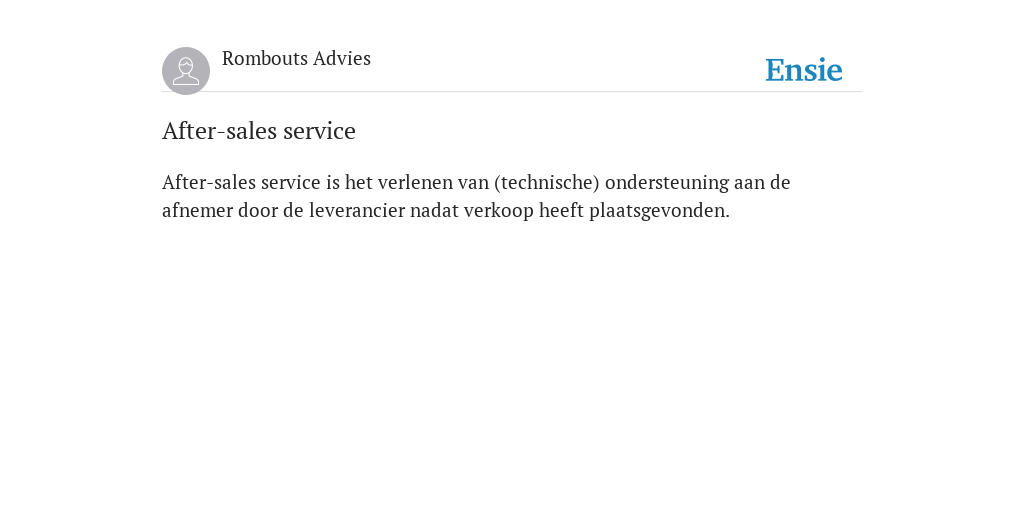Click the horizontal divider line below the header

point(512,91)
